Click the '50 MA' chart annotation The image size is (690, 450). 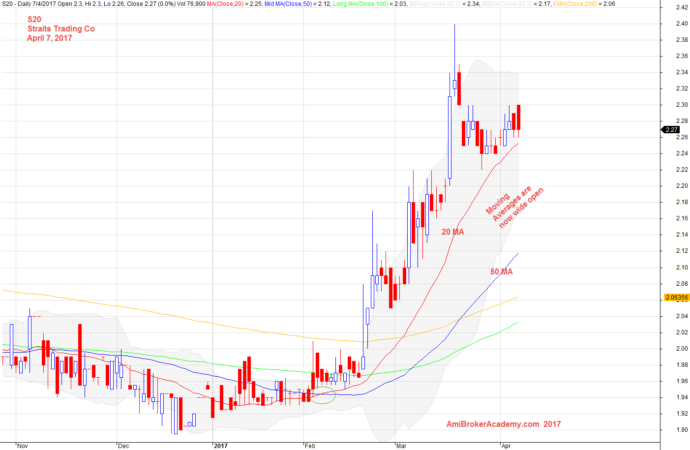click(502, 272)
